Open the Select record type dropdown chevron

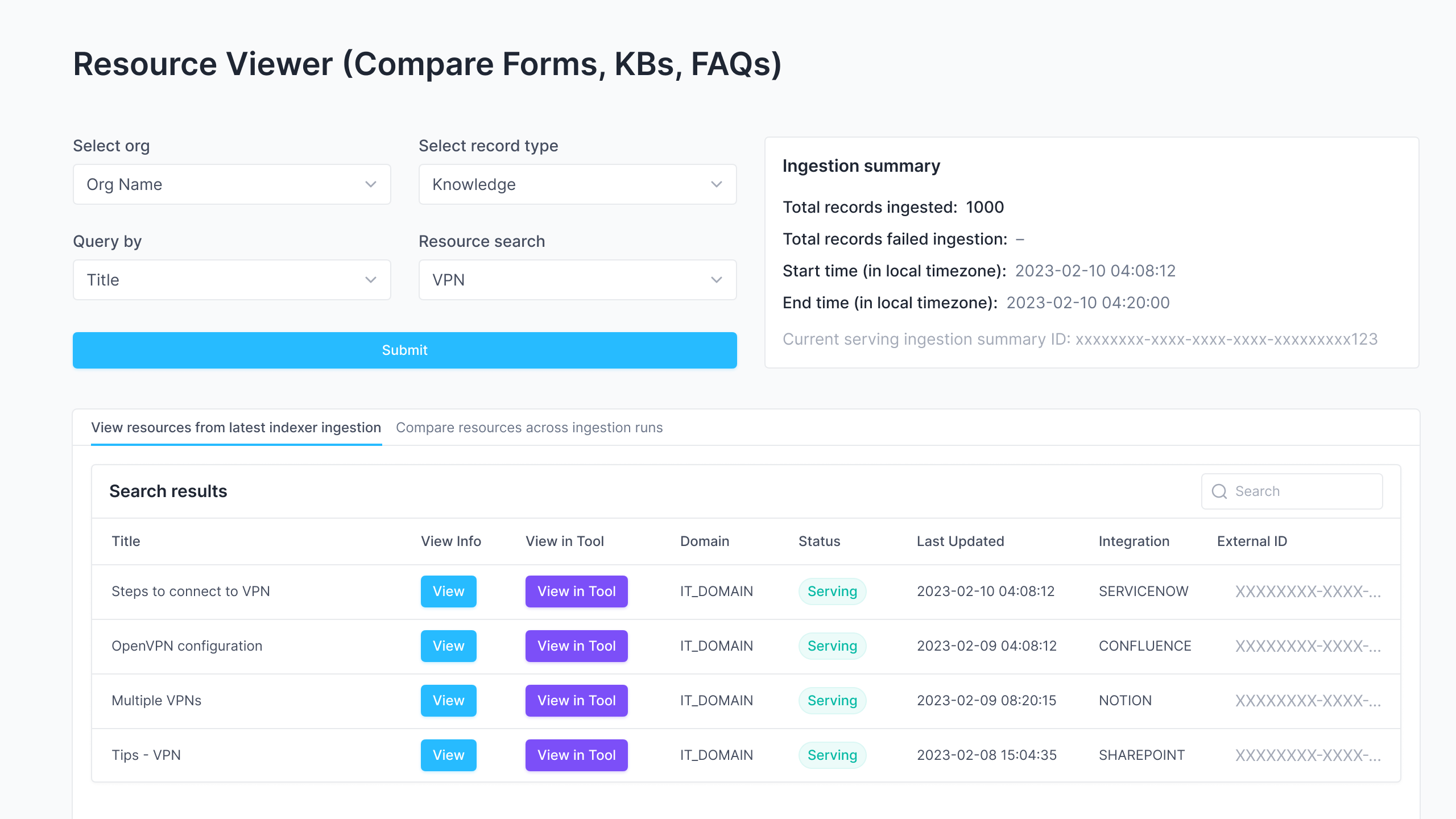pyautogui.click(x=716, y=184)
